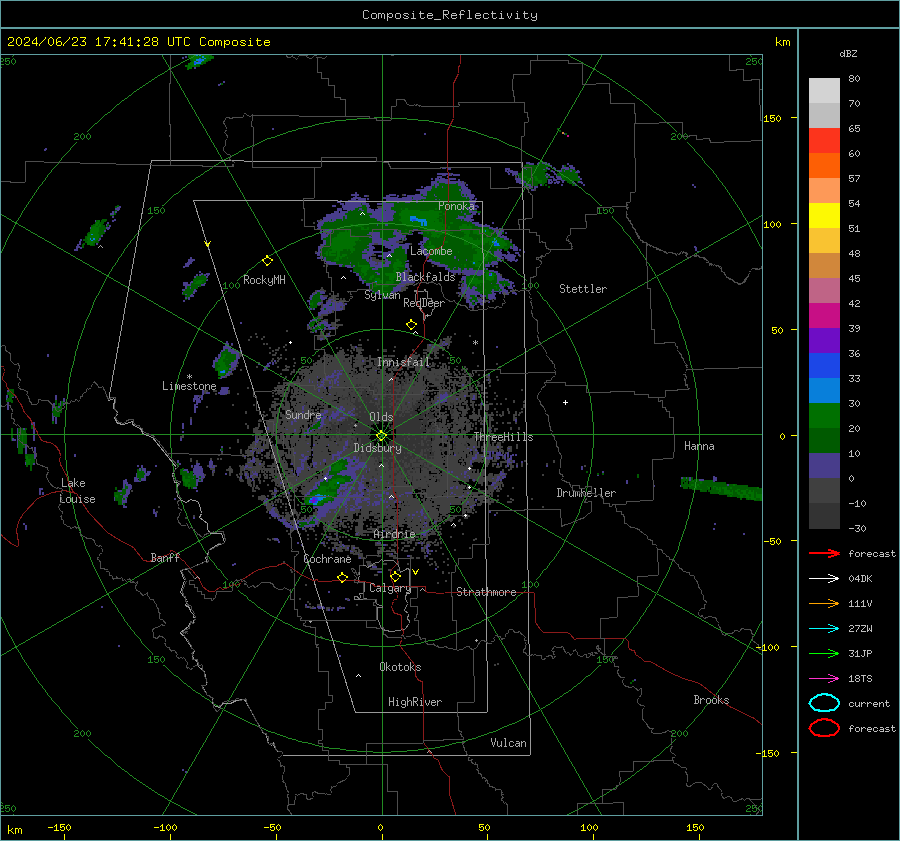Click the Limestone label

tap(189, 386)
